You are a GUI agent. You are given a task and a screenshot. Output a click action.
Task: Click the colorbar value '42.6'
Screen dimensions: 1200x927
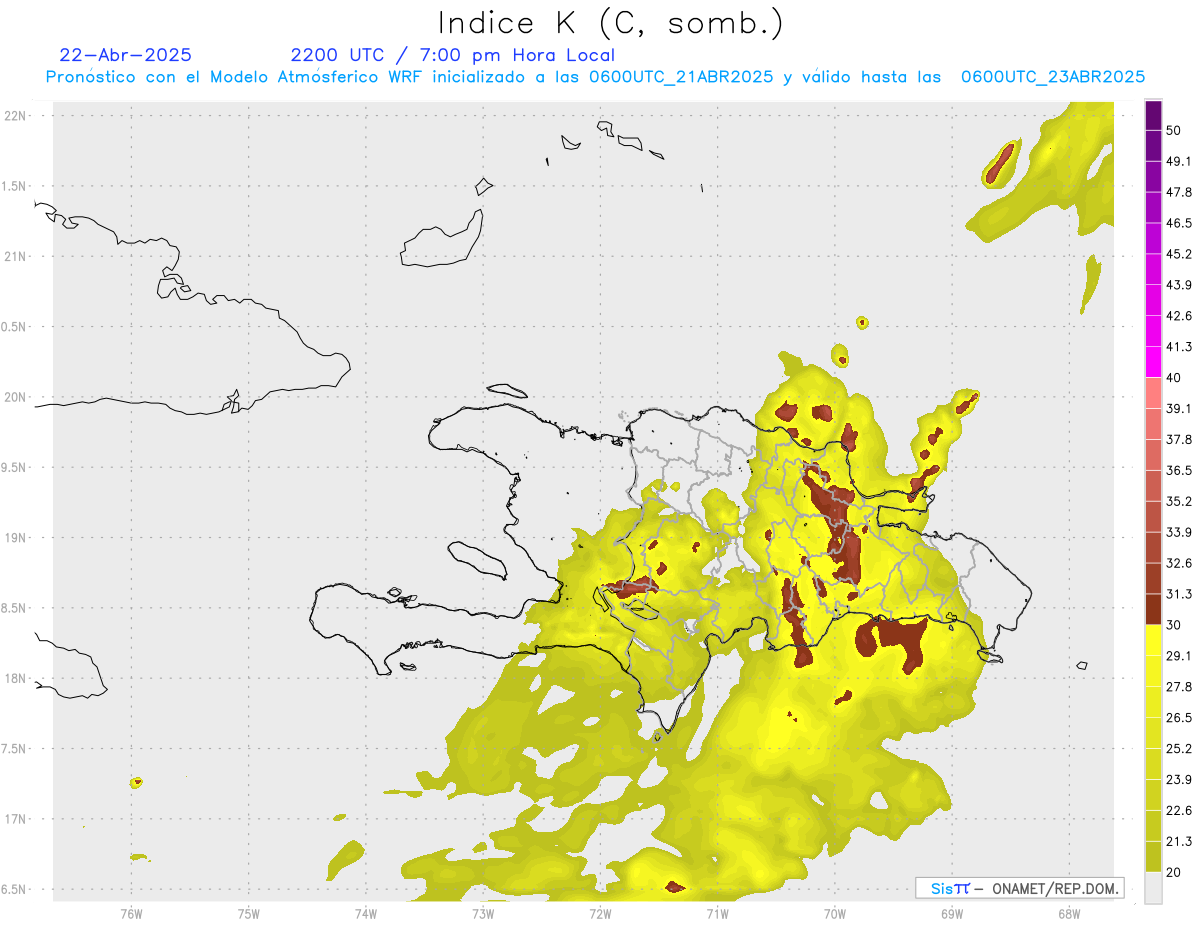click(x=1179, y=316)
